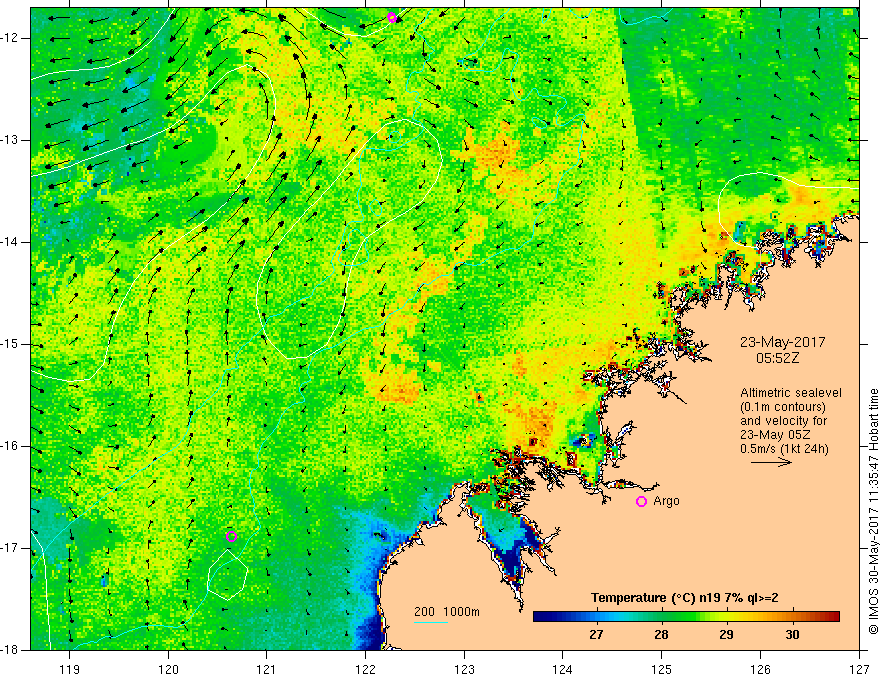This screenshot has width=880, height=680.
Task: Click 'Altimetric sealevel' caption text
Action: point(791,393)
